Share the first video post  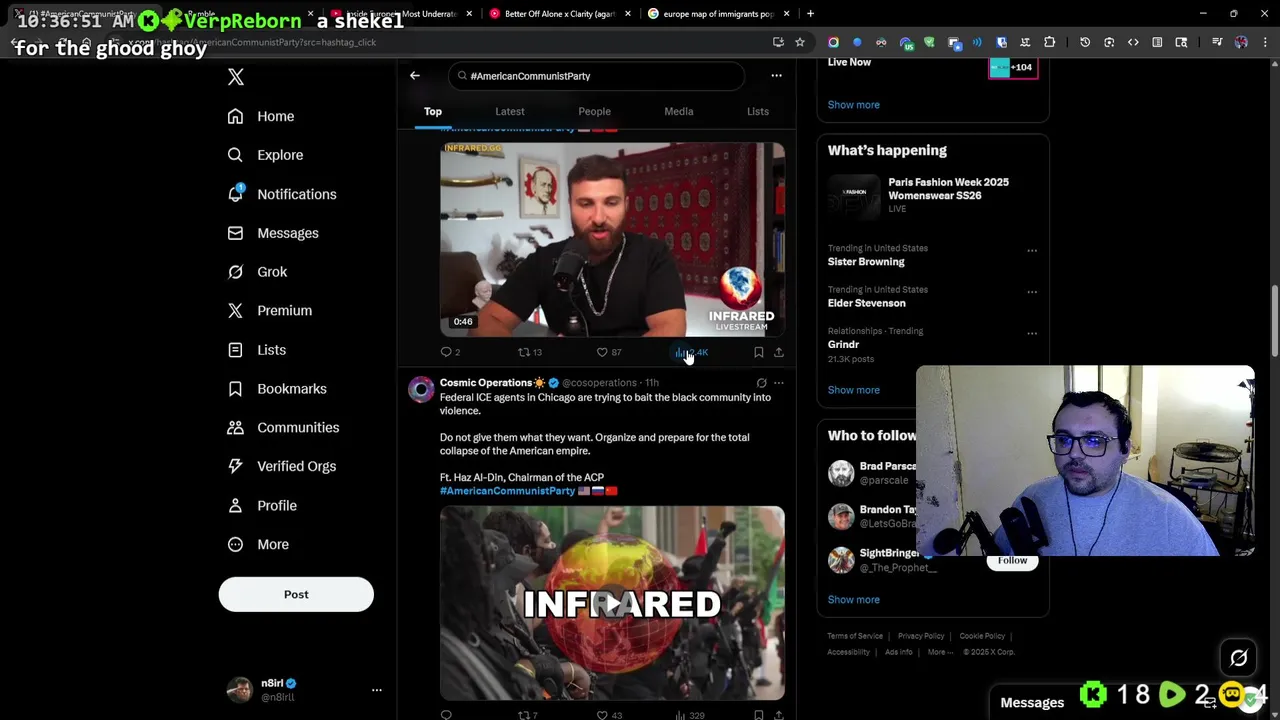click(x=779, y=352)
